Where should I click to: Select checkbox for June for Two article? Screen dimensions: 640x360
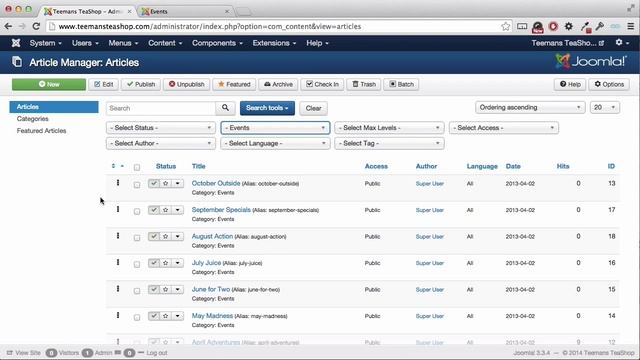click(137, 291)
